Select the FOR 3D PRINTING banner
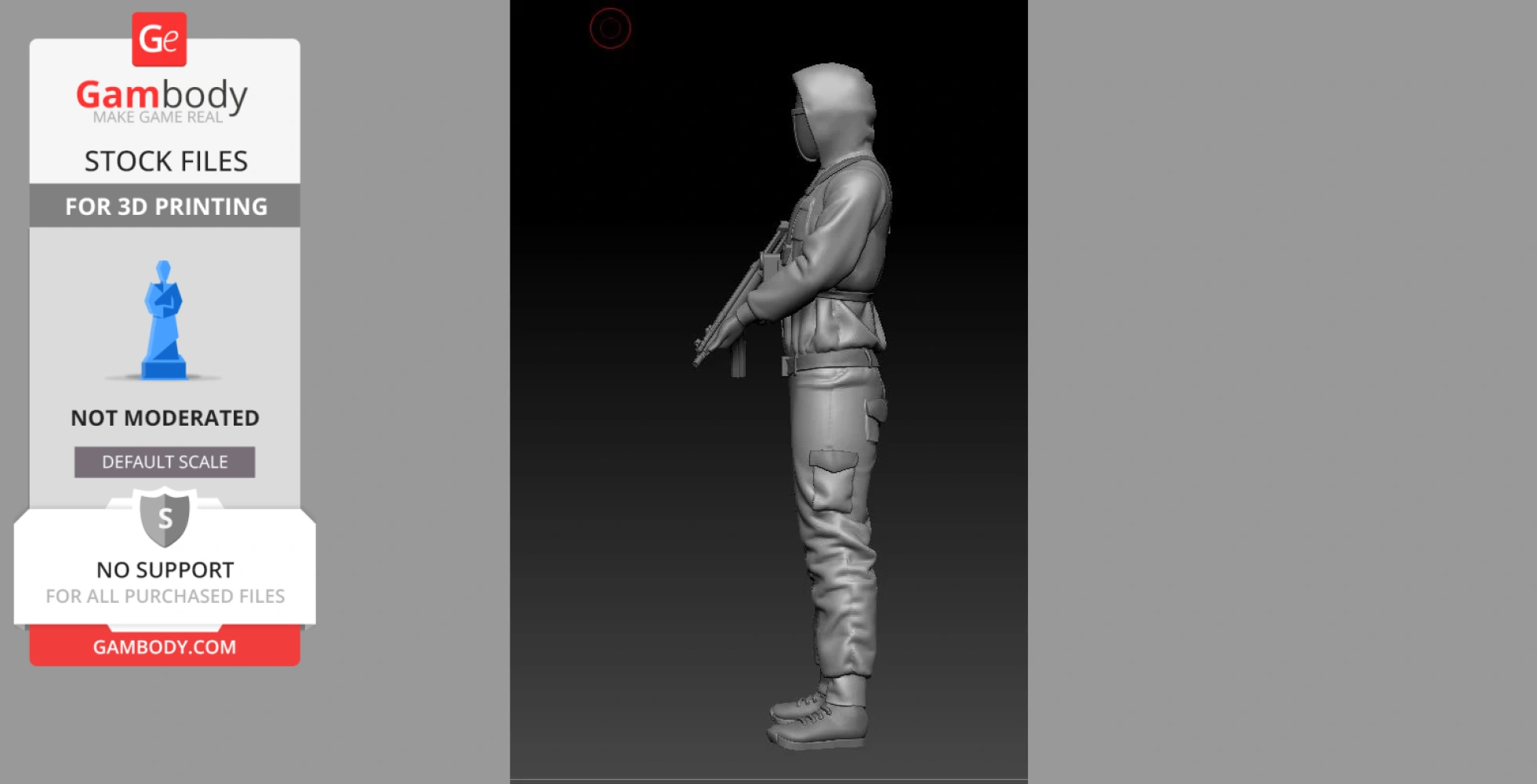 [x=165, y=206]
